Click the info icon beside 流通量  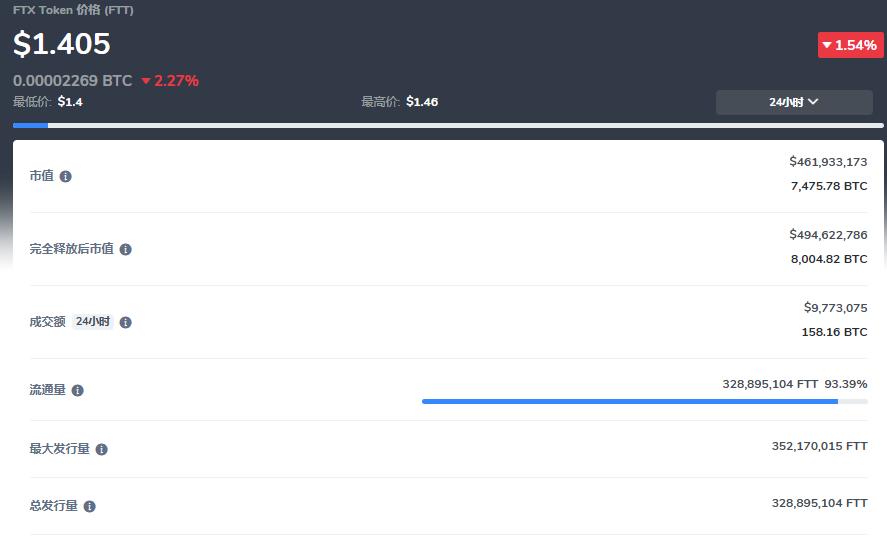[x=78, y=390]
